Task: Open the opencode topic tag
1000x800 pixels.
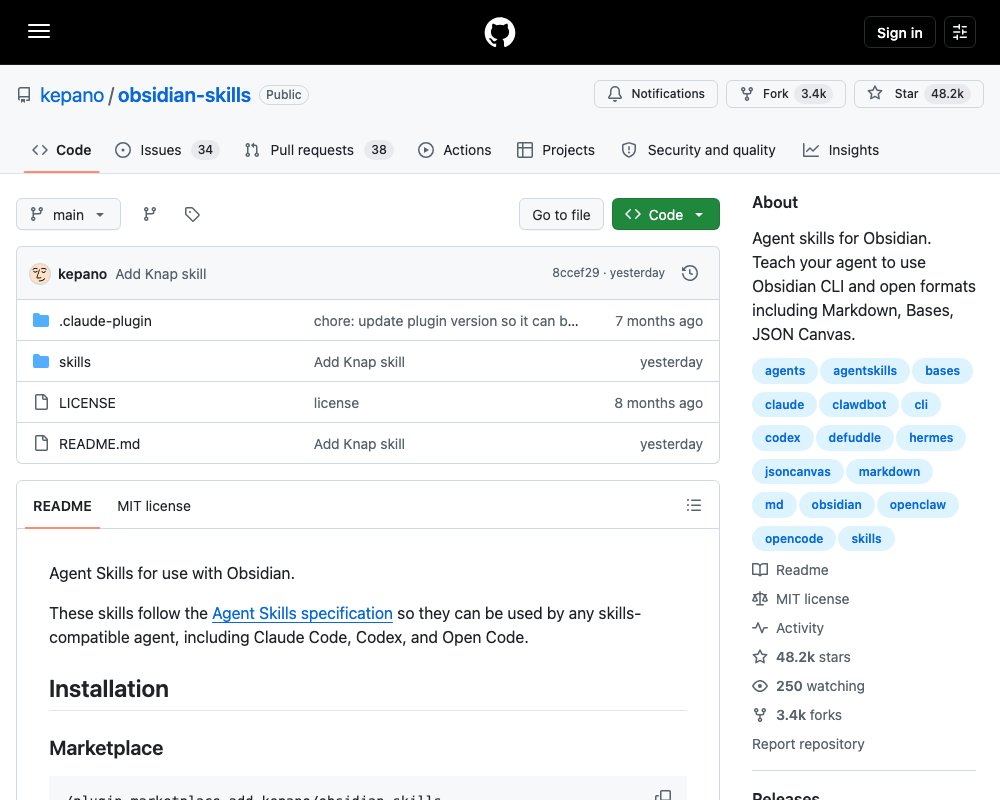Action: 794,538
